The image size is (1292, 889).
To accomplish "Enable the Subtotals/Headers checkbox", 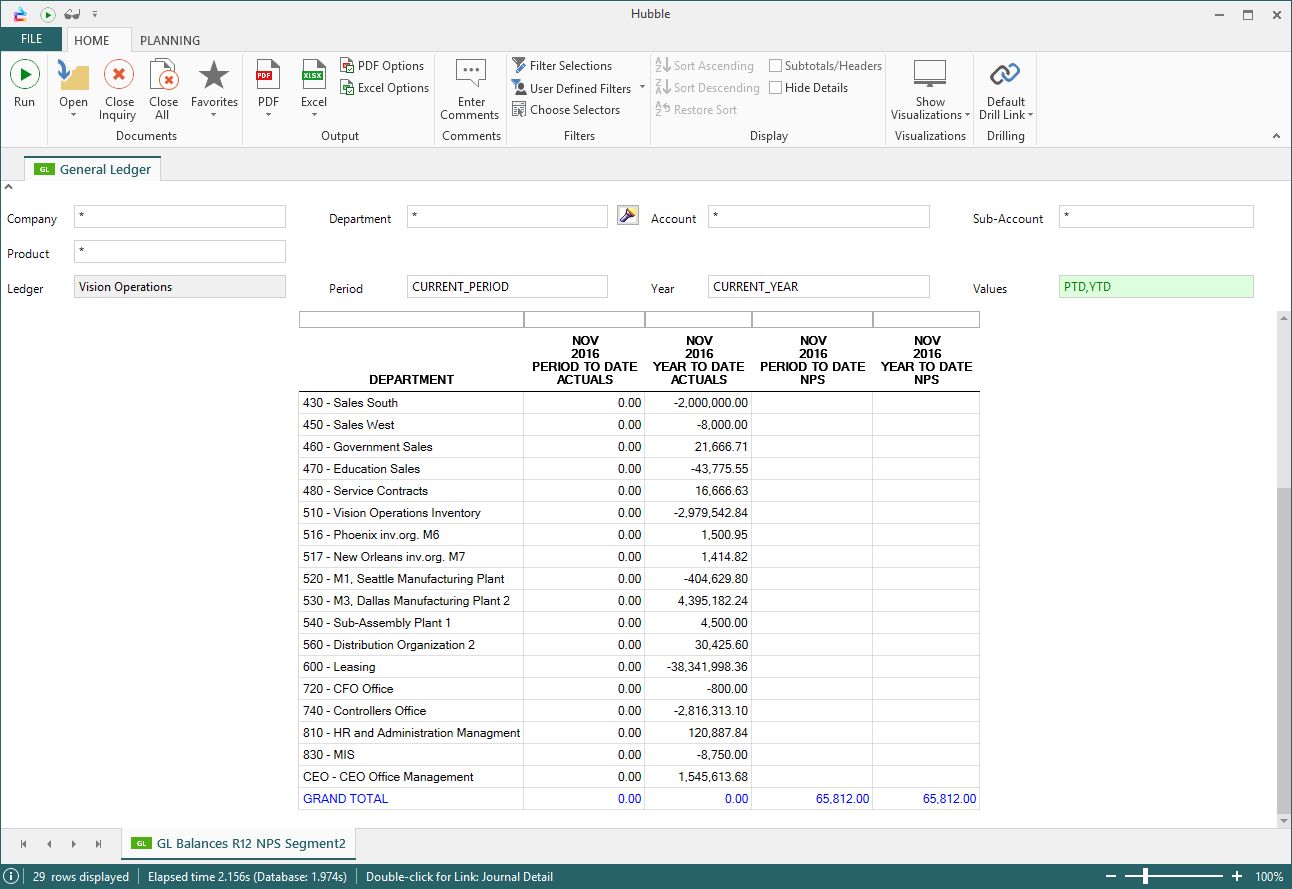I will [775, 66].
